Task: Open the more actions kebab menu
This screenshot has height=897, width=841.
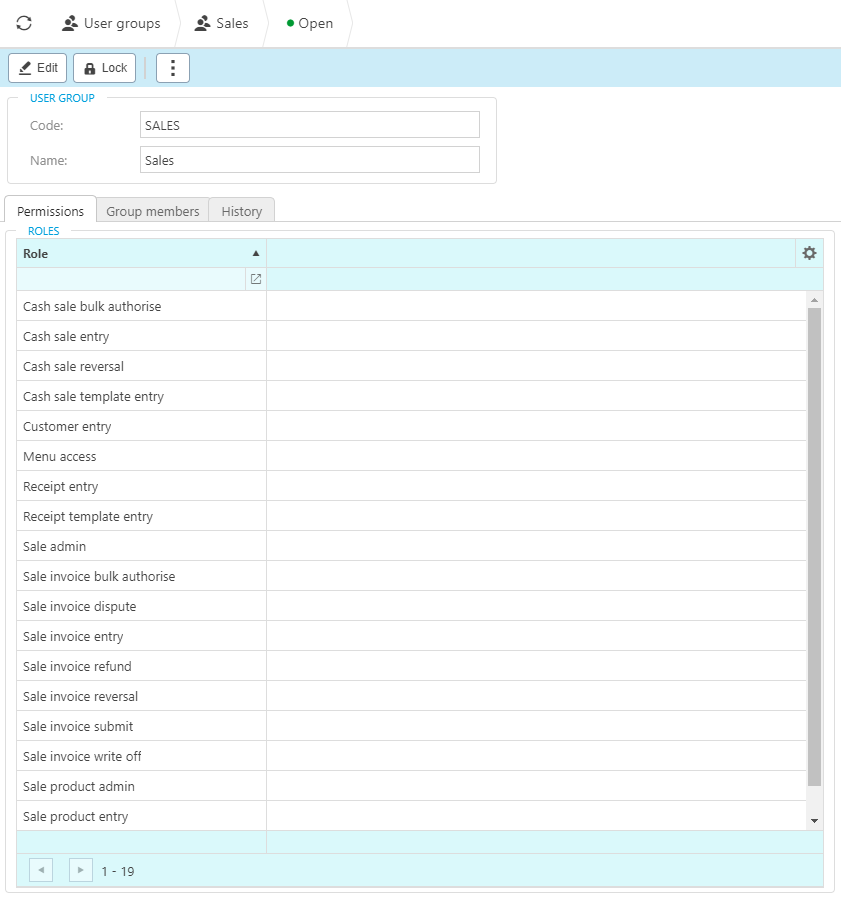Action: 173,68
